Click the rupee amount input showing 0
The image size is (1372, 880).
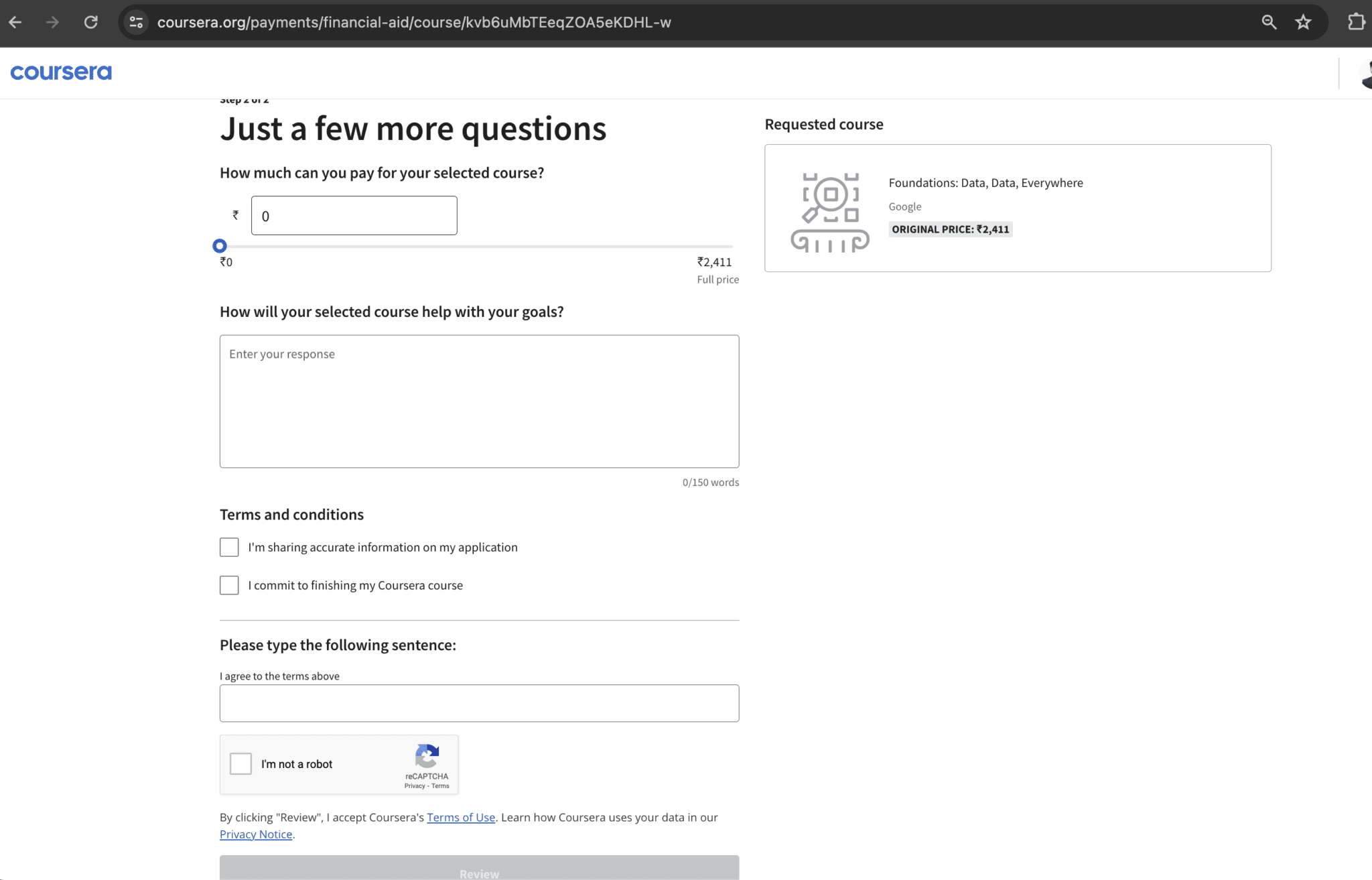coord(354,215)
